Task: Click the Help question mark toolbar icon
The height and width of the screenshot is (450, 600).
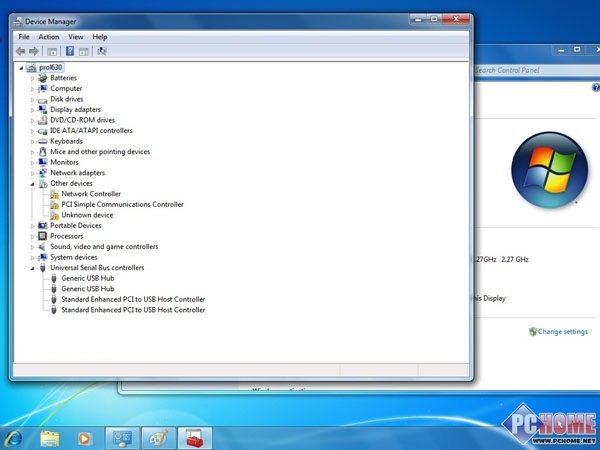Action: pos(70,51)
